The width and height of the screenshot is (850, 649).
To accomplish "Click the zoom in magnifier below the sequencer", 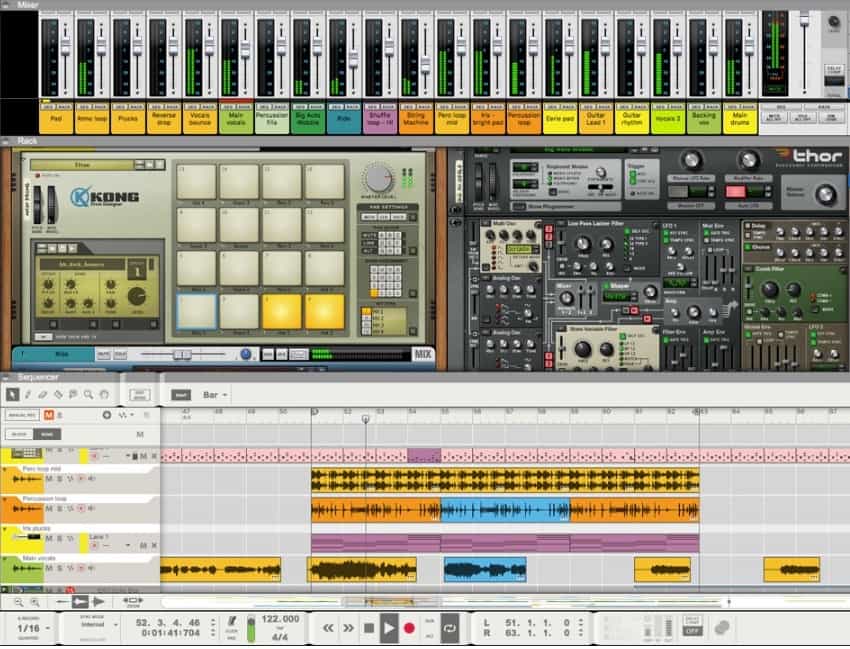I will click(35, 602).
